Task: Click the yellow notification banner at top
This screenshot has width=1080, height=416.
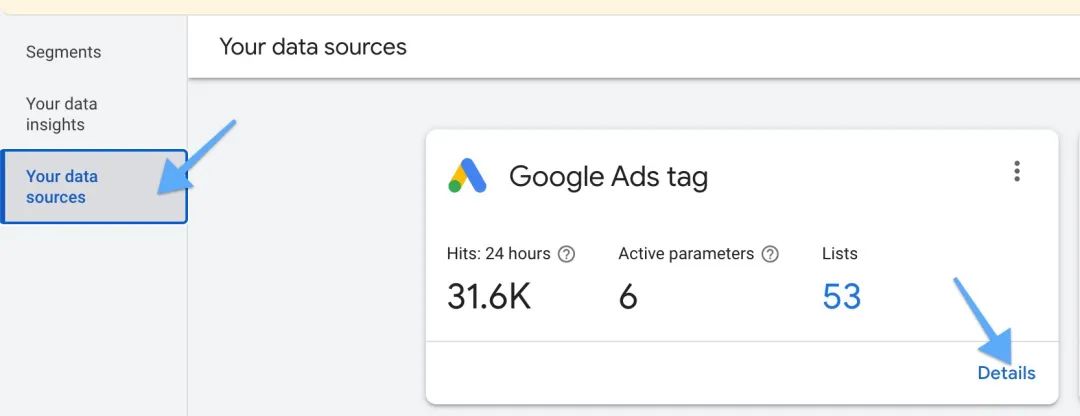Action: (540, 4)
